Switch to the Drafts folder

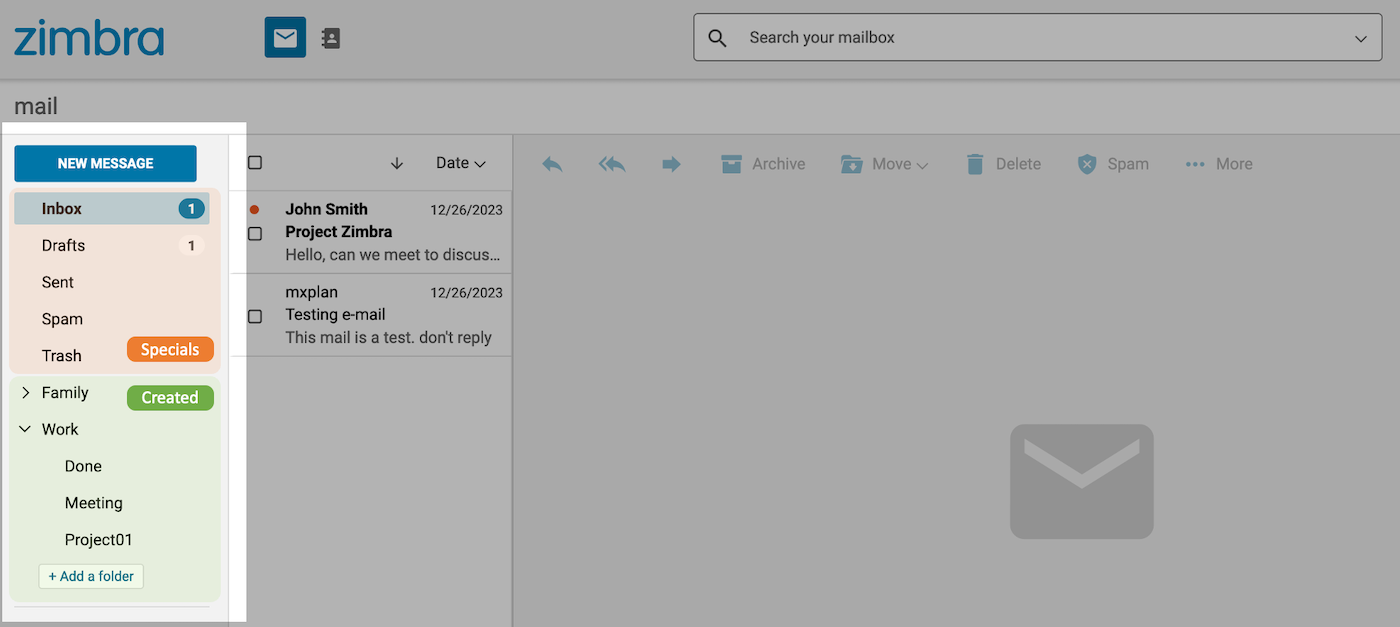63,245
